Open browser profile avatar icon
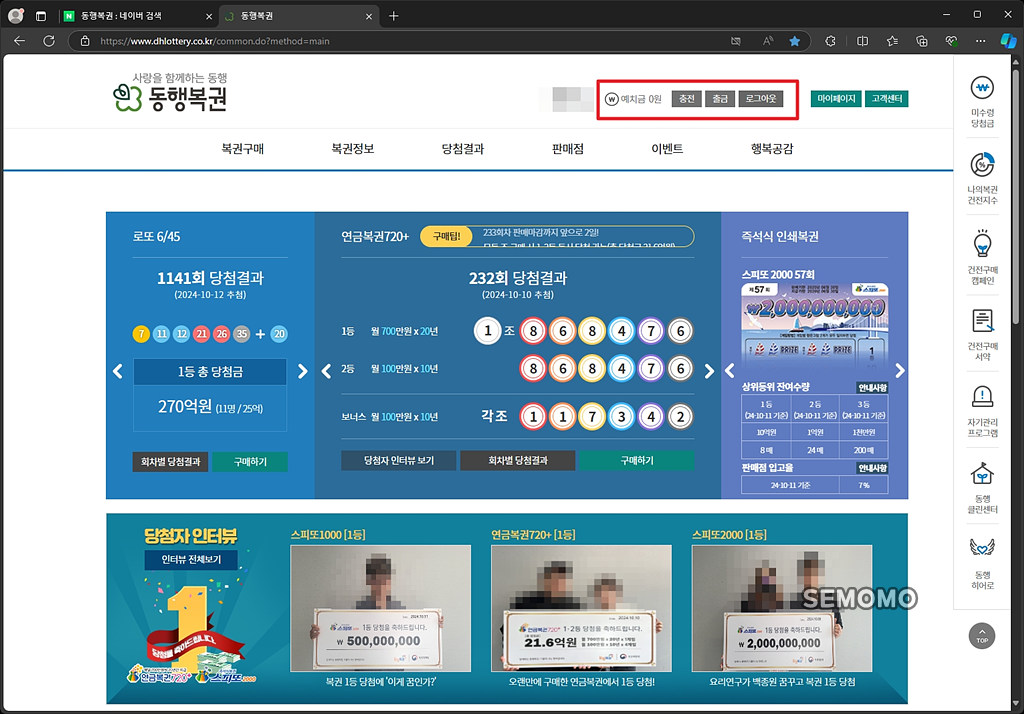 16,16
